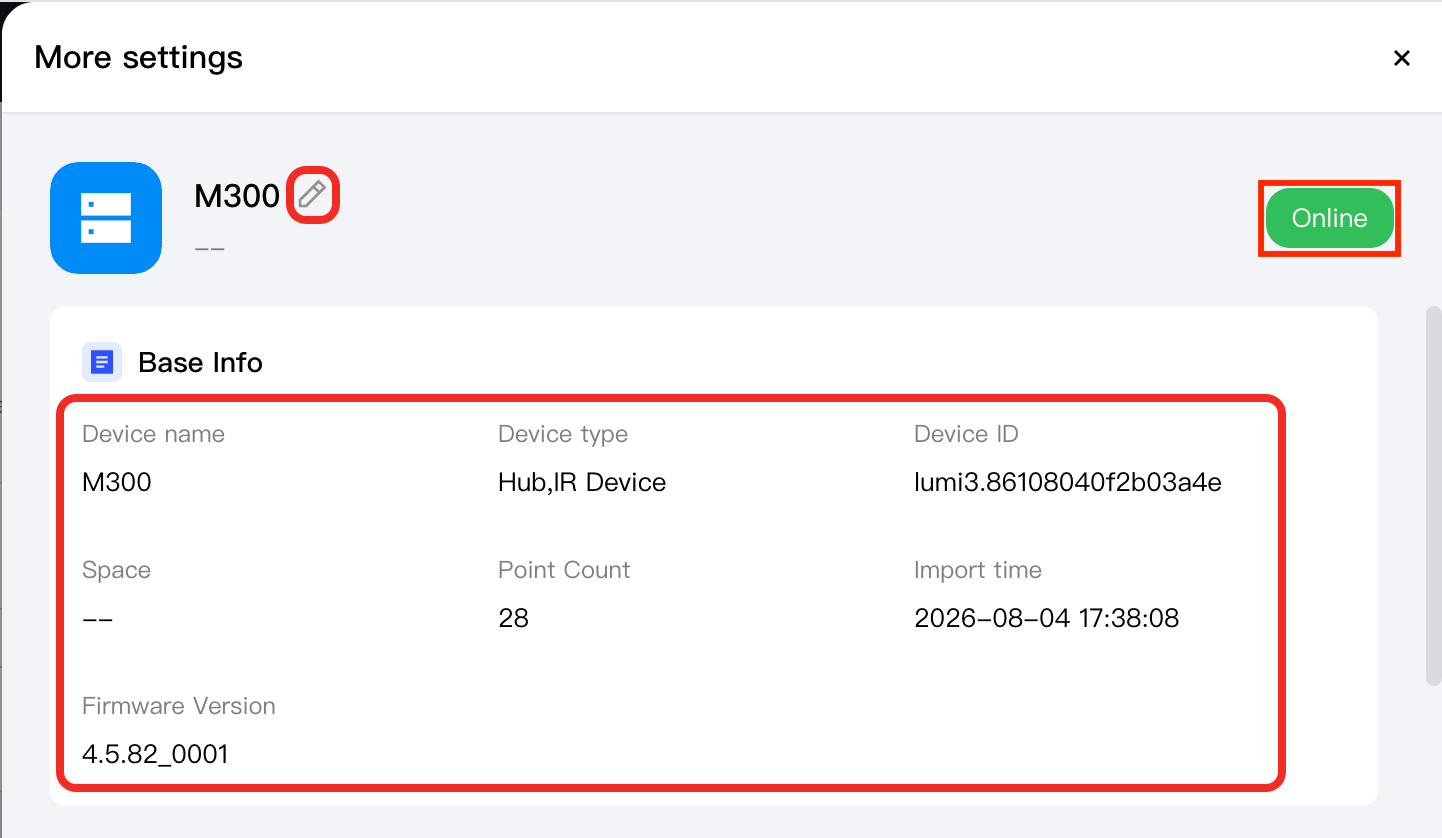Click the Firmware Version value 4.5.82_0001

155,754
